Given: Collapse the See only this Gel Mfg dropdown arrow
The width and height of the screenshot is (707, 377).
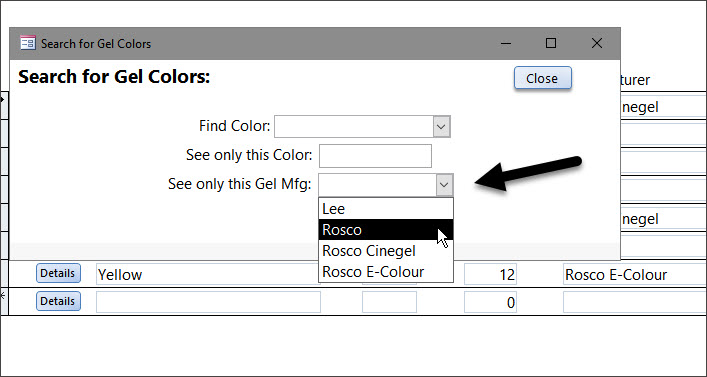Looking at the screenshot, I should [445, 185].
